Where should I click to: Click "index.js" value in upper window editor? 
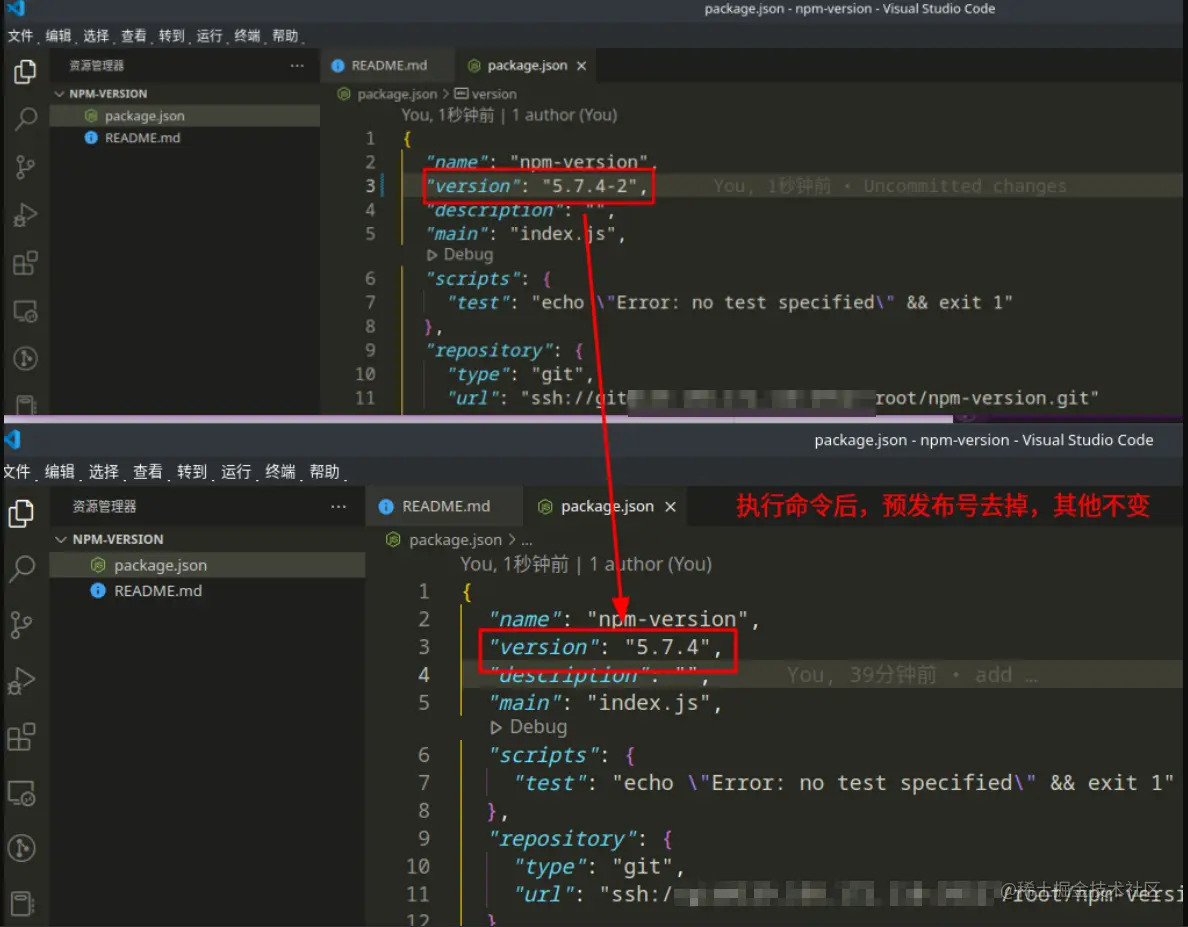(x=563, y=233)
